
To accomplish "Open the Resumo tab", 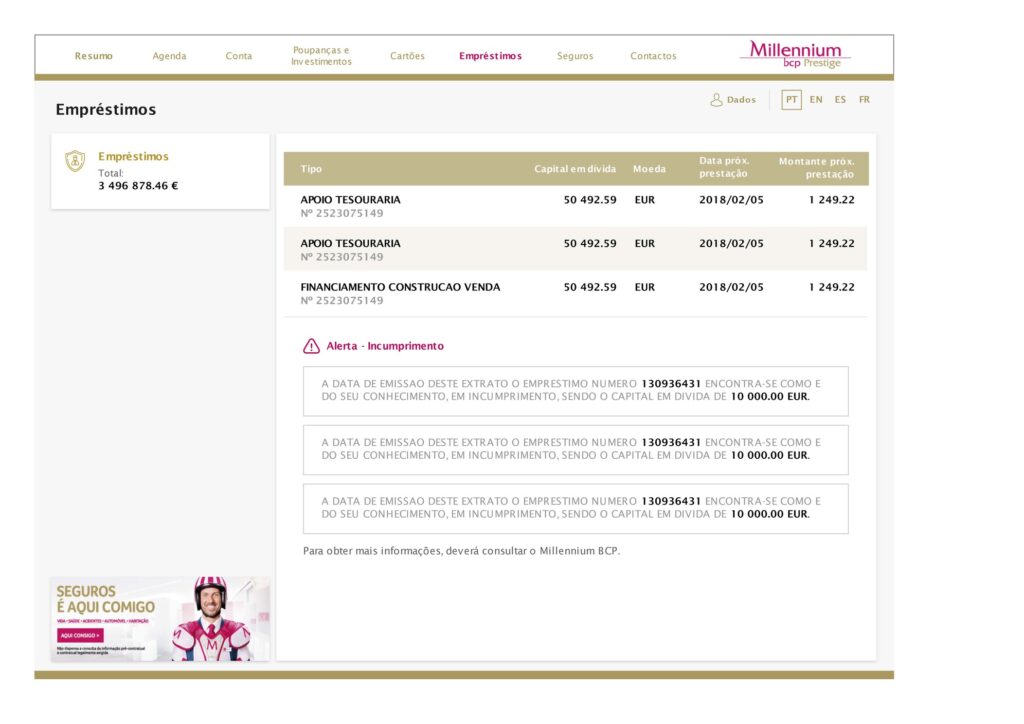I will (93, 55).
